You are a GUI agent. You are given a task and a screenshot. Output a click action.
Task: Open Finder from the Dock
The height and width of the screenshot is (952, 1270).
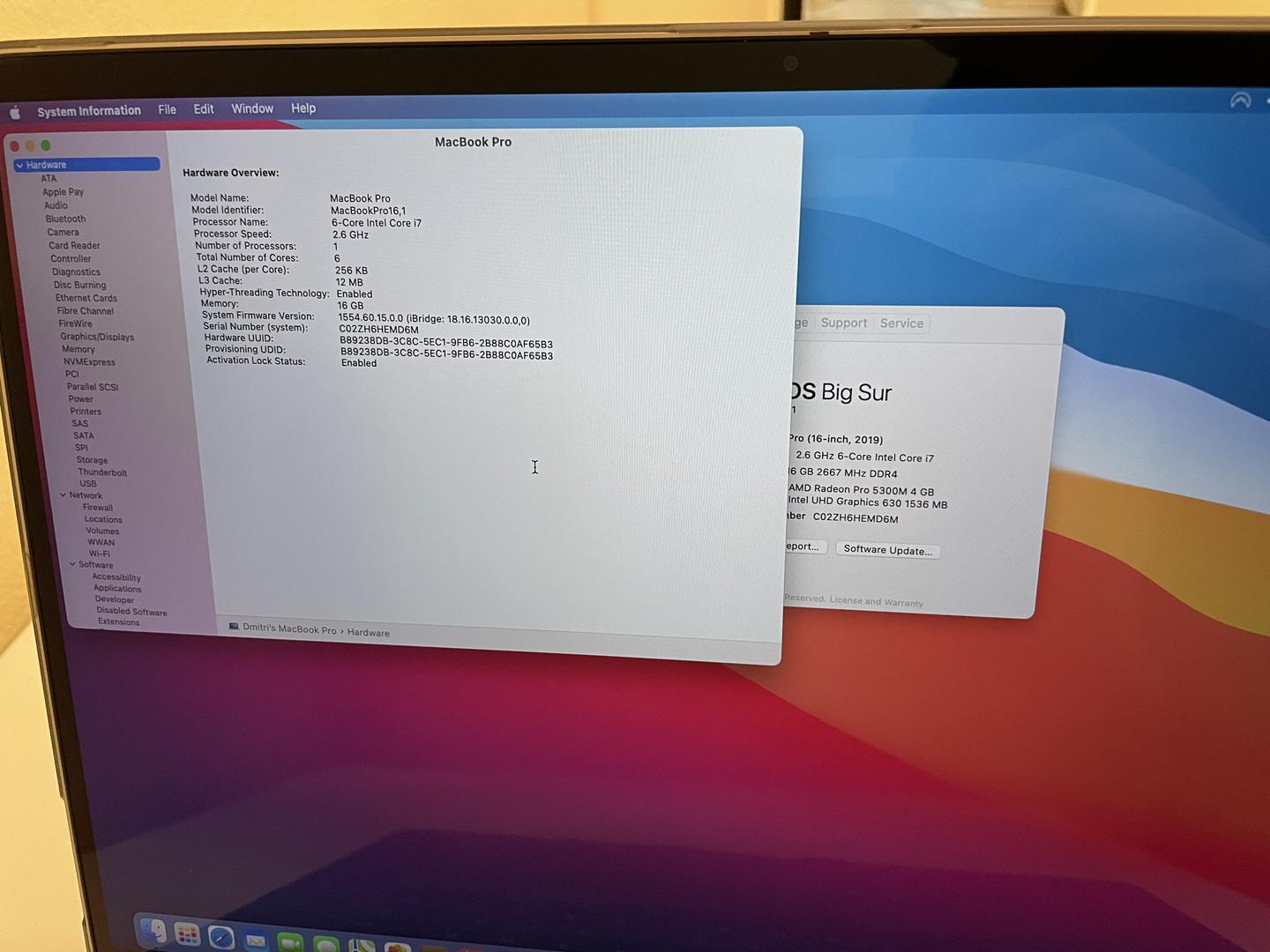point(153,931)
